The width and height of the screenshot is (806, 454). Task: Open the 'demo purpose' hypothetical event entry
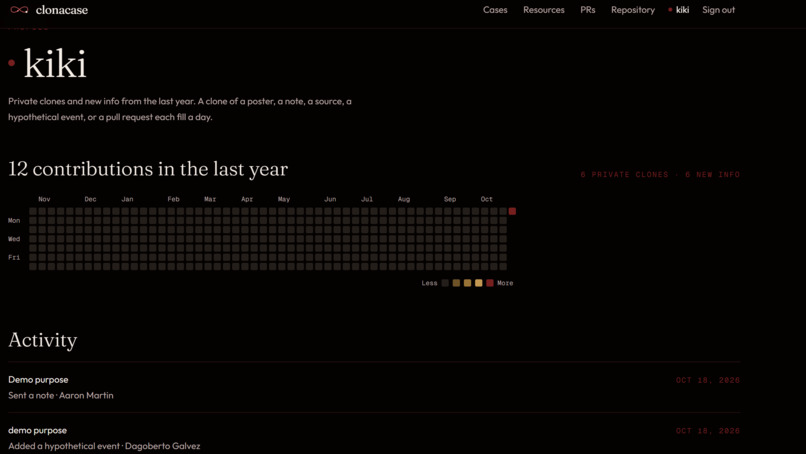pos(374,438)
